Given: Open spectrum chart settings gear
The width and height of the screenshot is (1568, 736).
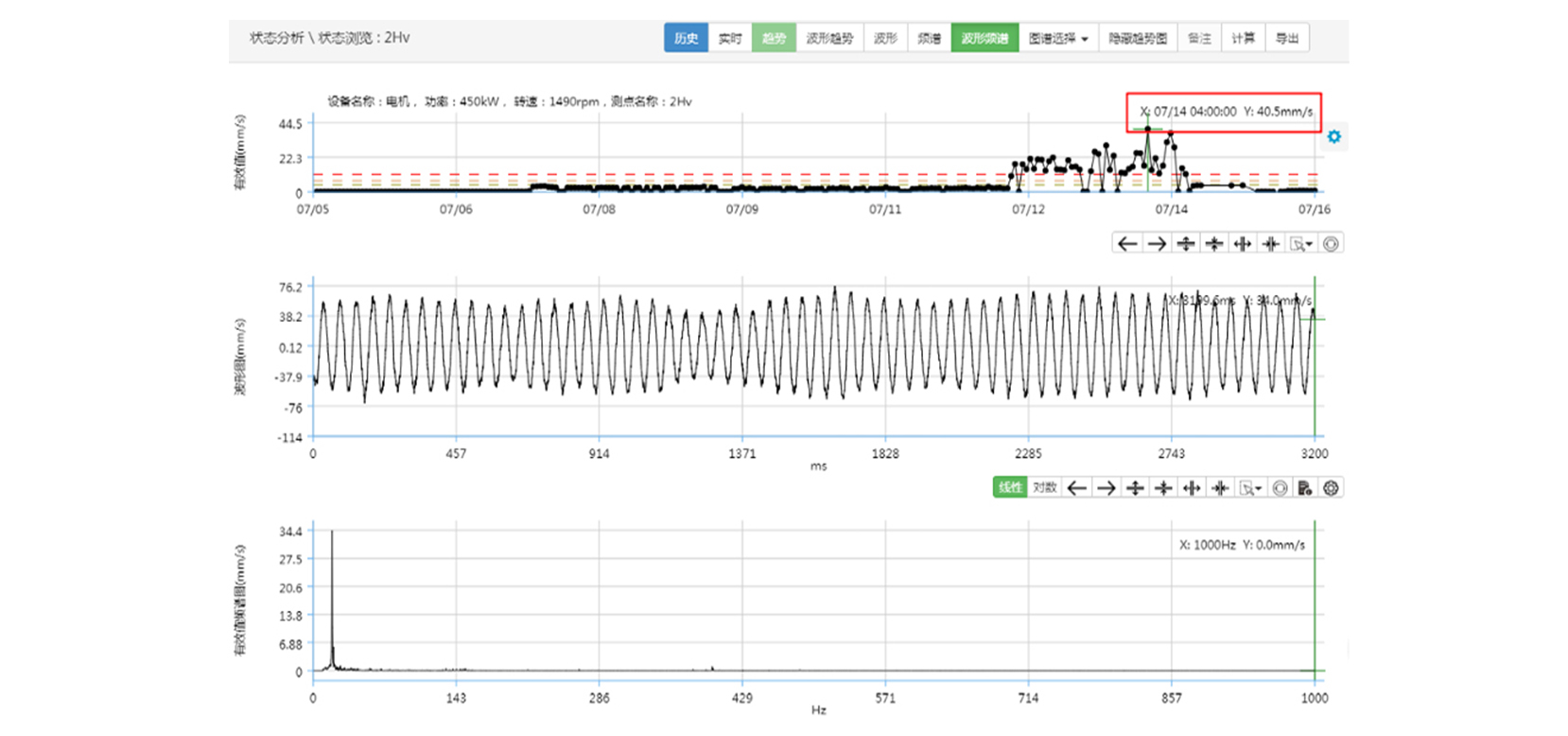Looking at the screenshot, I should (x=1331, y=488).
